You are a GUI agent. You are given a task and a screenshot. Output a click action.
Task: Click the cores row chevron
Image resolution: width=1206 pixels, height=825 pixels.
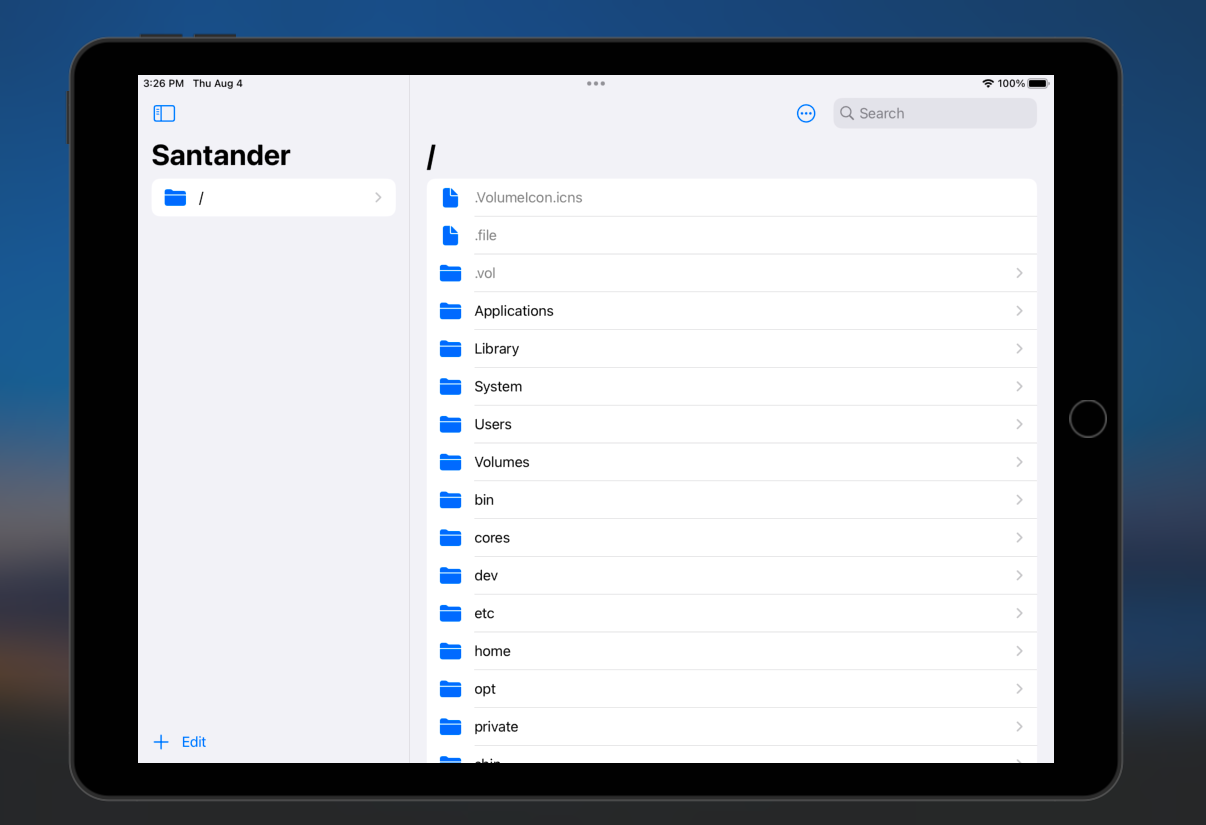[x=1019, y=538]
